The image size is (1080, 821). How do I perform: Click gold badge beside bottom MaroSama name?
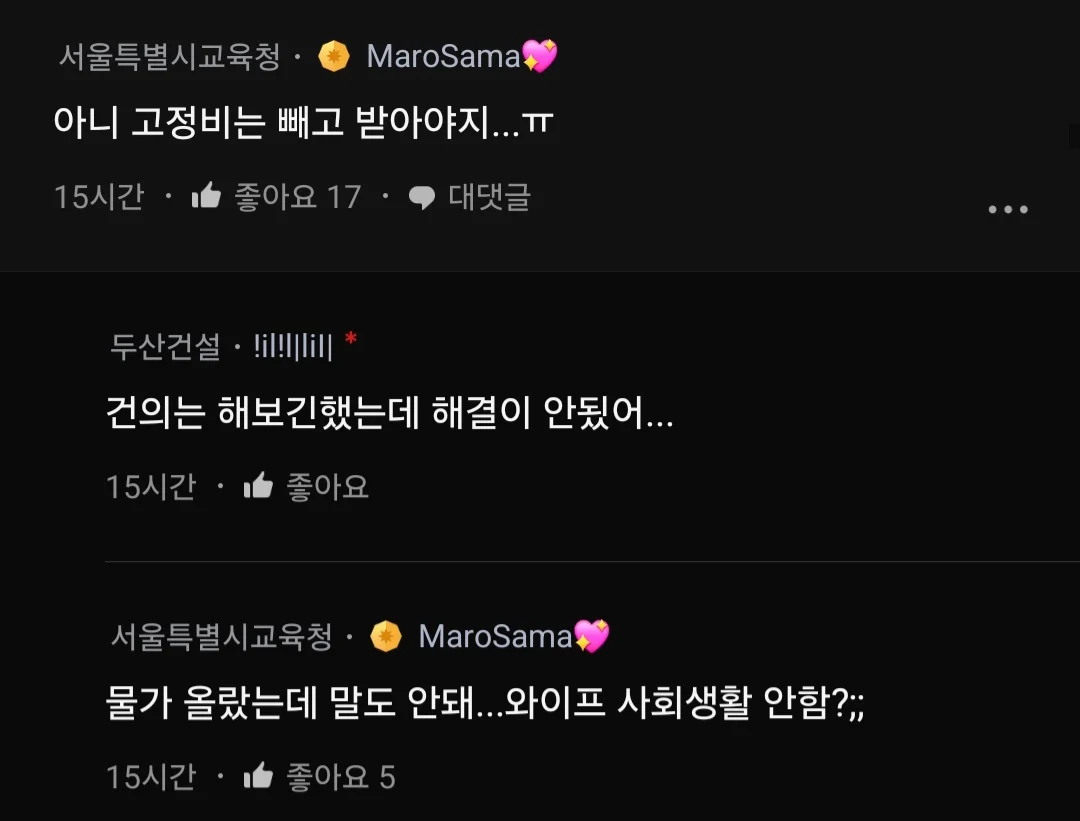click(x=386, y=636)
